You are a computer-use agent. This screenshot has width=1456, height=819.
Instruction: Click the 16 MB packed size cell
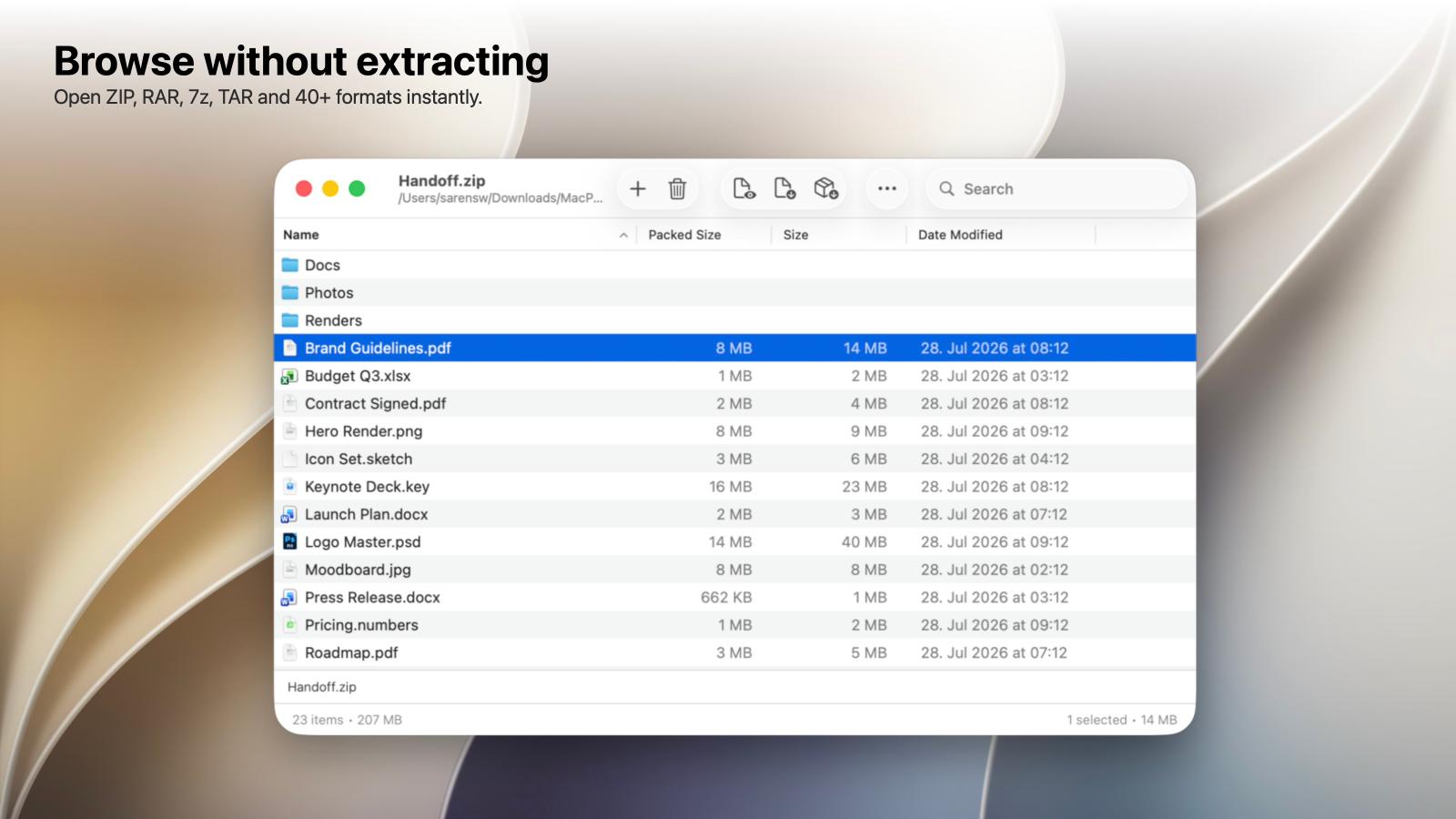(731, 487)
